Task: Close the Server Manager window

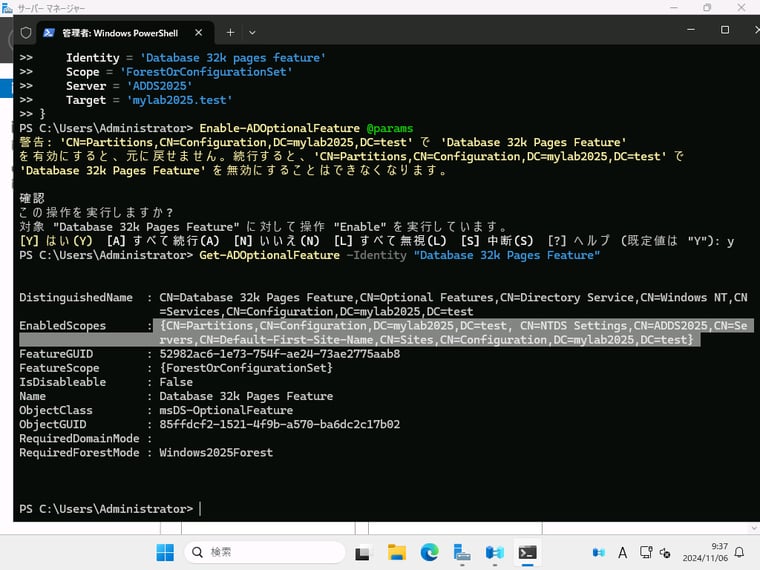Action: click(x=742, y=7)
